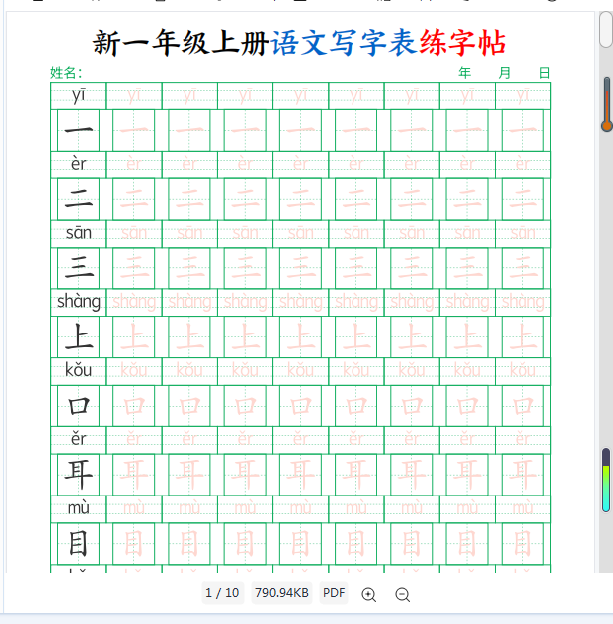Click the 姓名: name field label

click(x=66, y=73)
